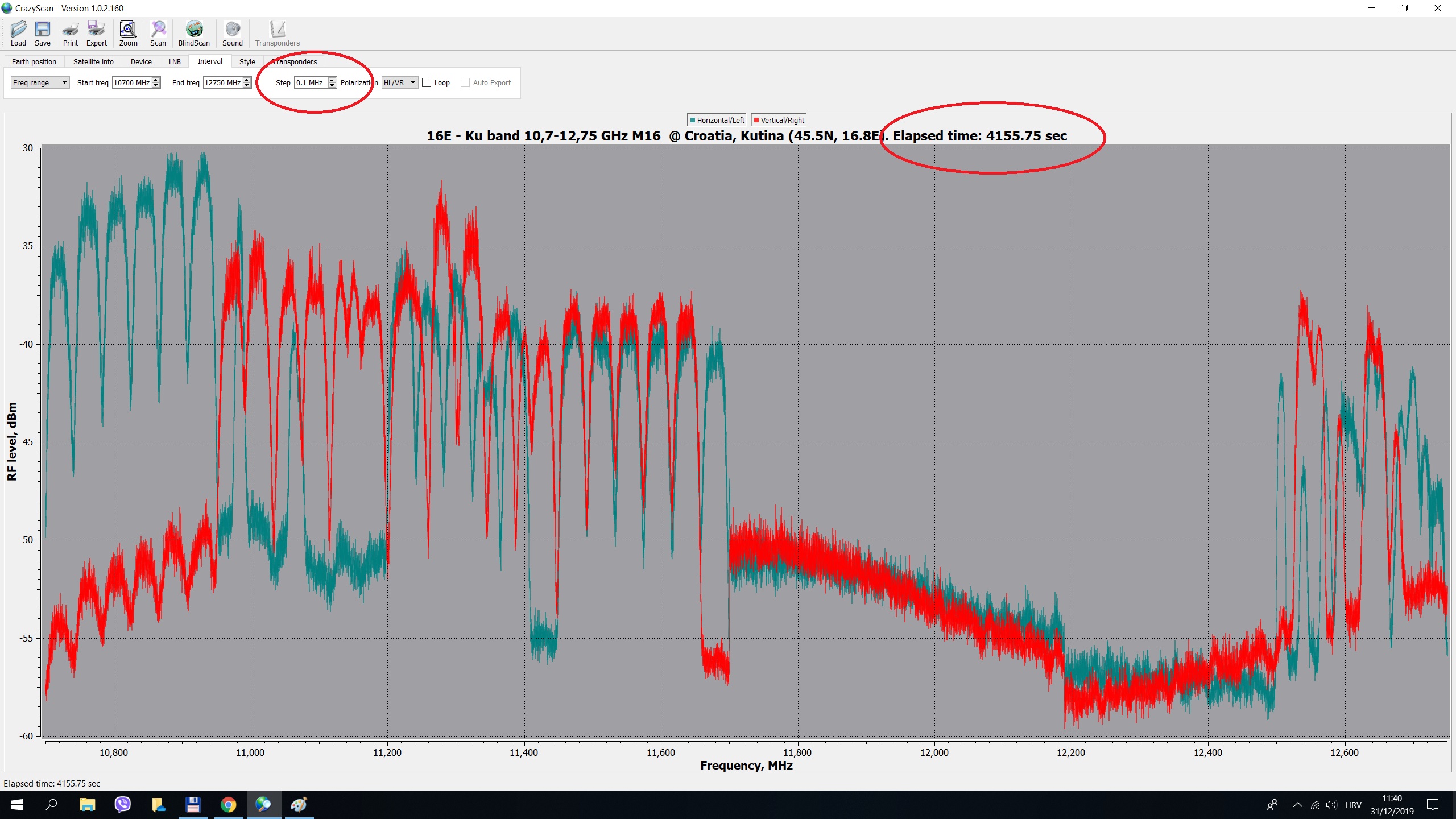Expand the Polarization HL/VR dropdown
This screenshot has width=1456, height=819.
[x=400, y=83]
